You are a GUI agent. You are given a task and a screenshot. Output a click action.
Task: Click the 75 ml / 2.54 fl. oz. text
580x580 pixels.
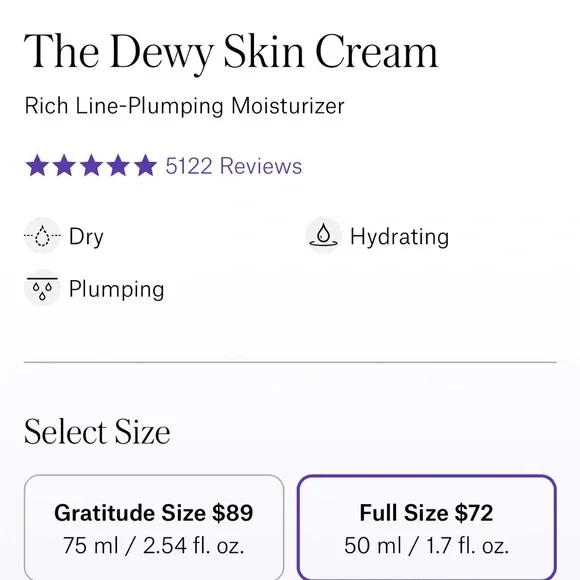[154, 546]
